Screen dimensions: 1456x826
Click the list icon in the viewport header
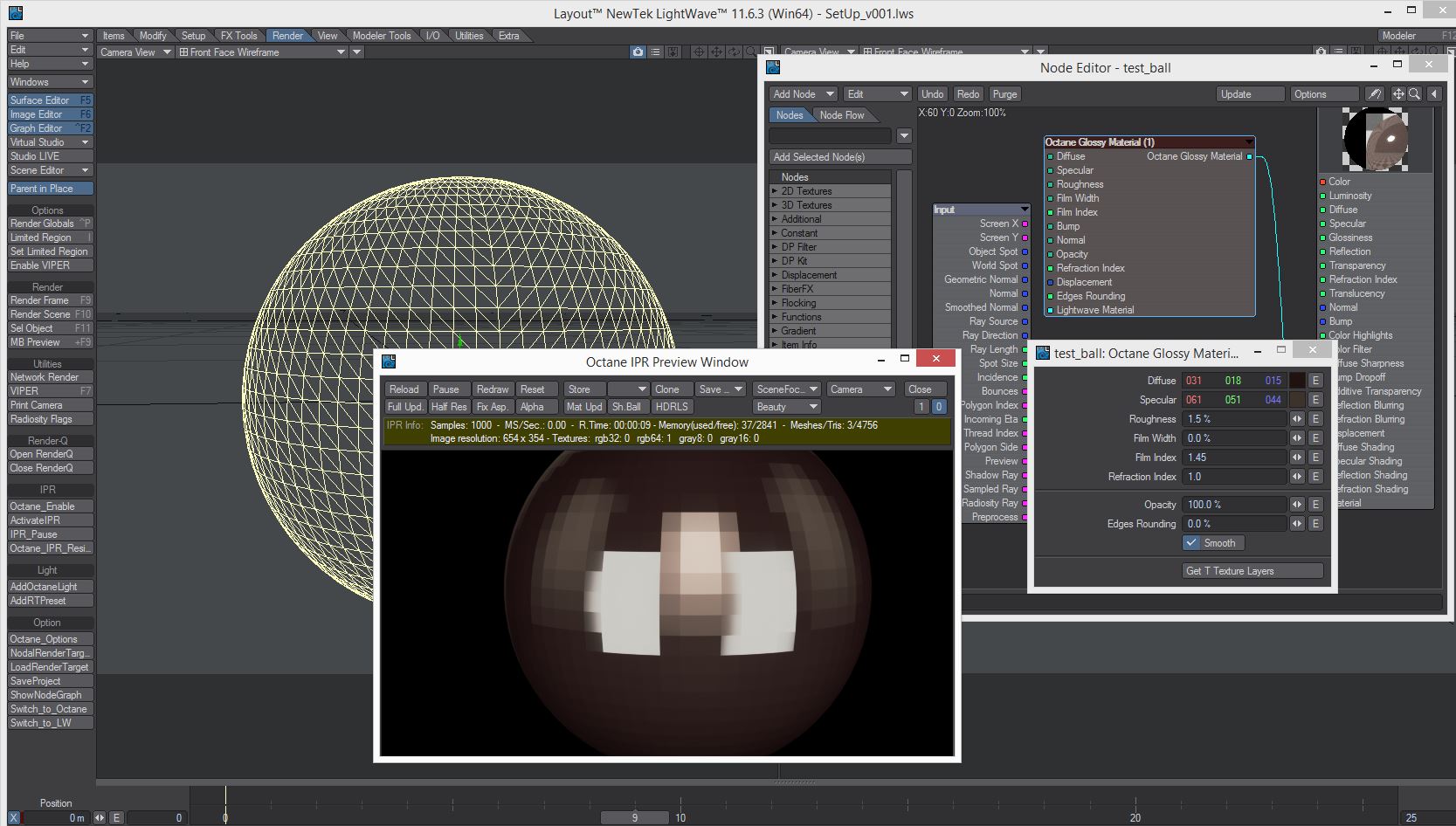tap(656, 52)
